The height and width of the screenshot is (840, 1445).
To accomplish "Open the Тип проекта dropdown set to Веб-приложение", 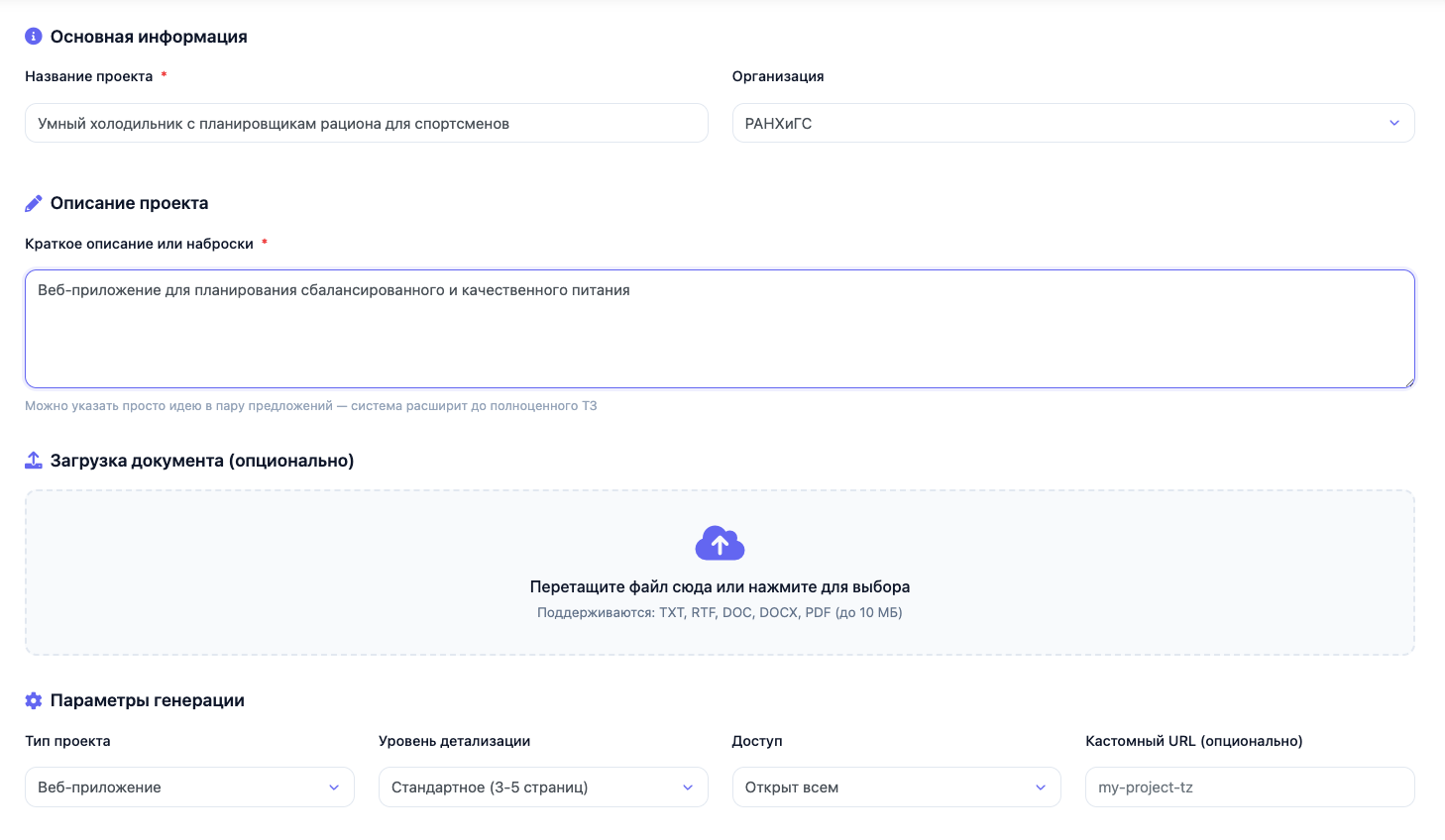I will 189,787.
